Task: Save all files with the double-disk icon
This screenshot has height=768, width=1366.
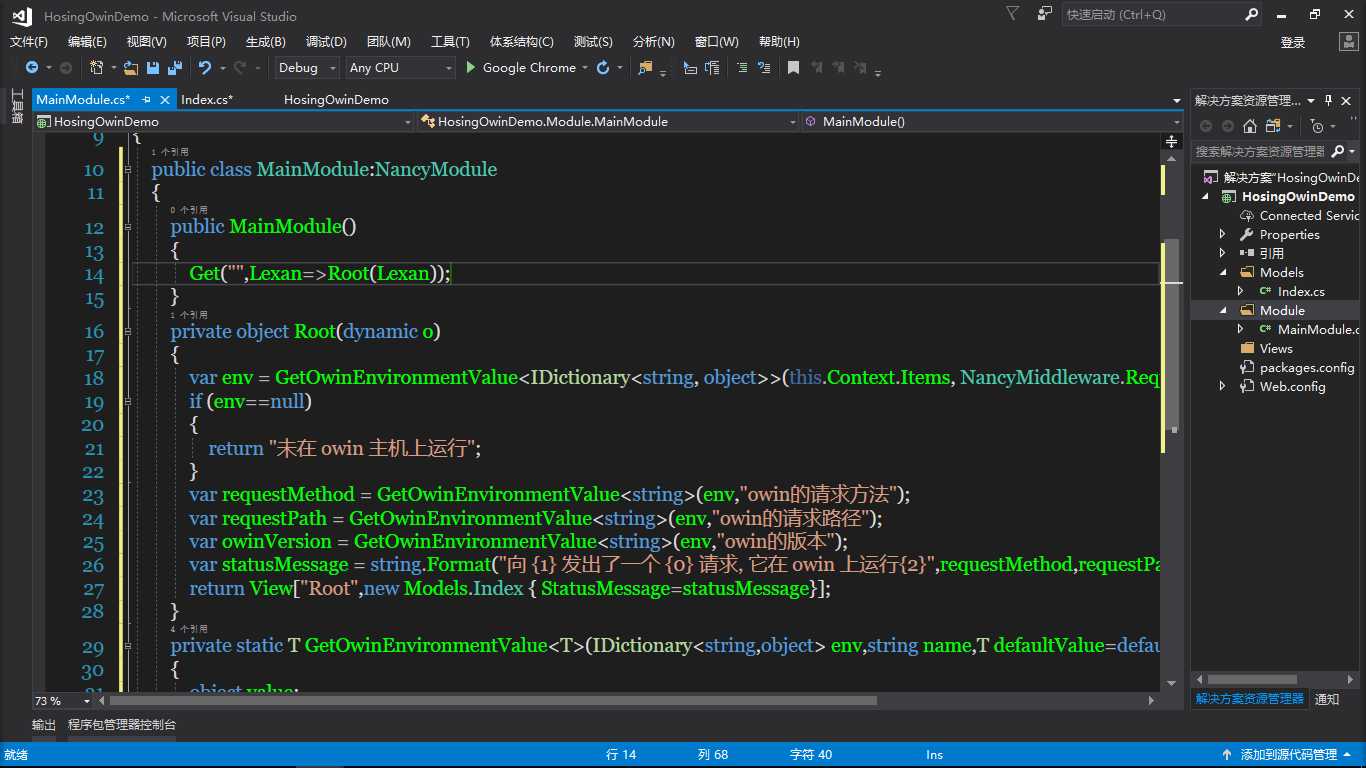Action: tap(175, 68)
